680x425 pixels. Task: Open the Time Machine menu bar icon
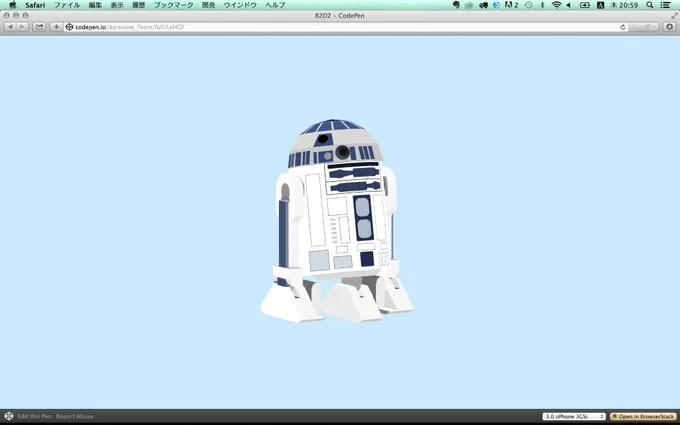(x=528, y=5)
